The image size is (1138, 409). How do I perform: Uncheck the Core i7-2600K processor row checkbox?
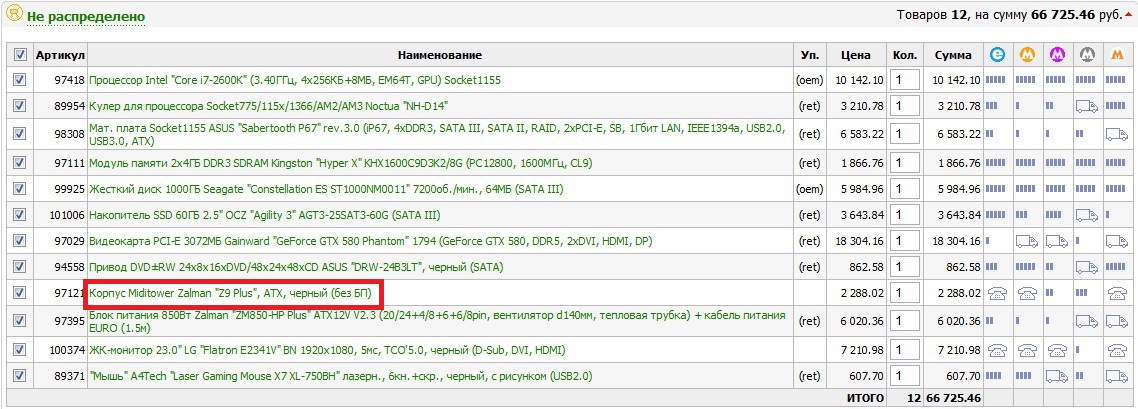click(20, 80)
